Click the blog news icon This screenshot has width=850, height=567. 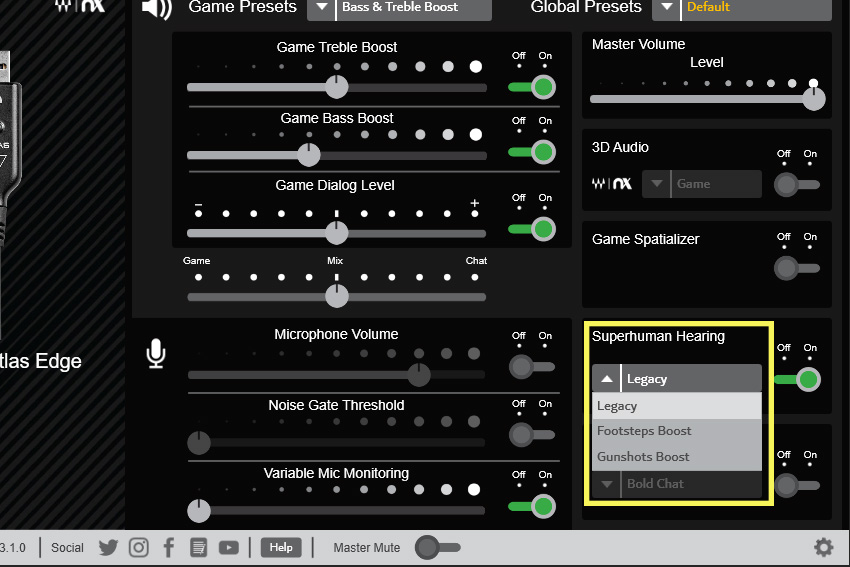[x=198, y=547]
